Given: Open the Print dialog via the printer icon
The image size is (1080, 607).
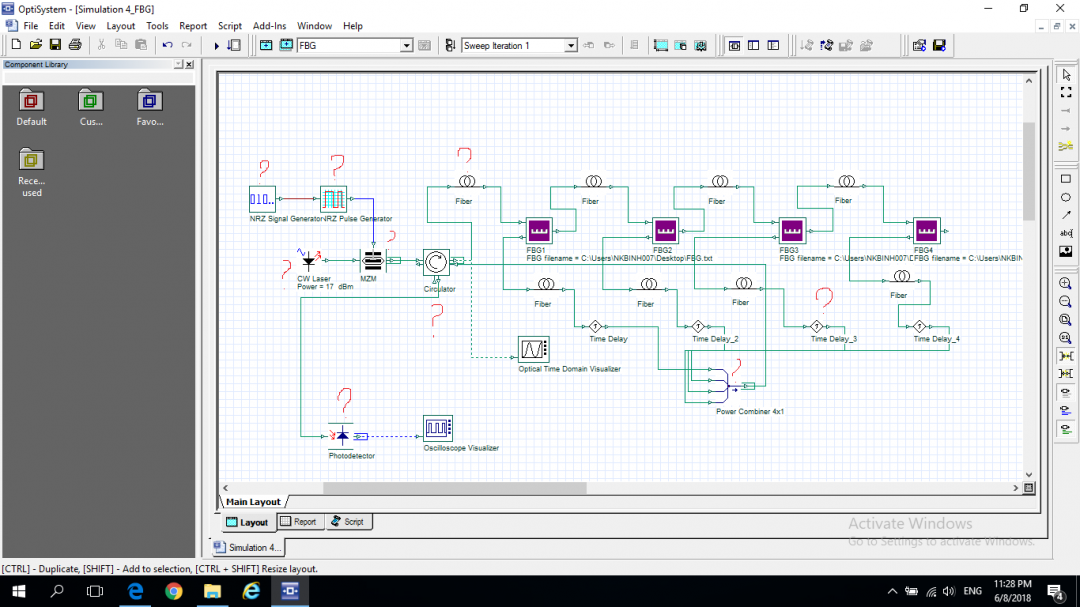Looking at the screenshot, I should pos(74,45).
